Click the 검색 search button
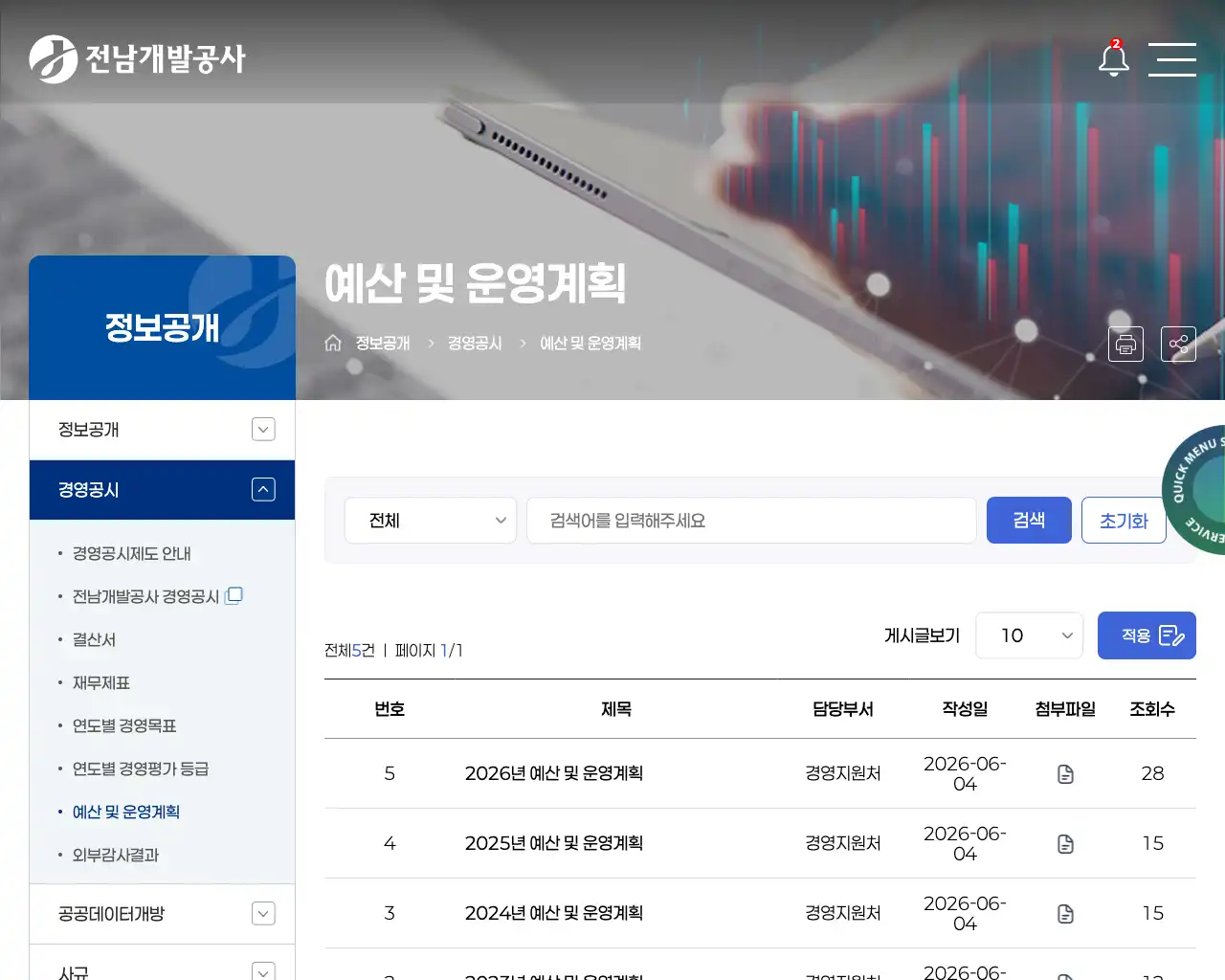1225x980 pixels. [x=1029, y=521]
